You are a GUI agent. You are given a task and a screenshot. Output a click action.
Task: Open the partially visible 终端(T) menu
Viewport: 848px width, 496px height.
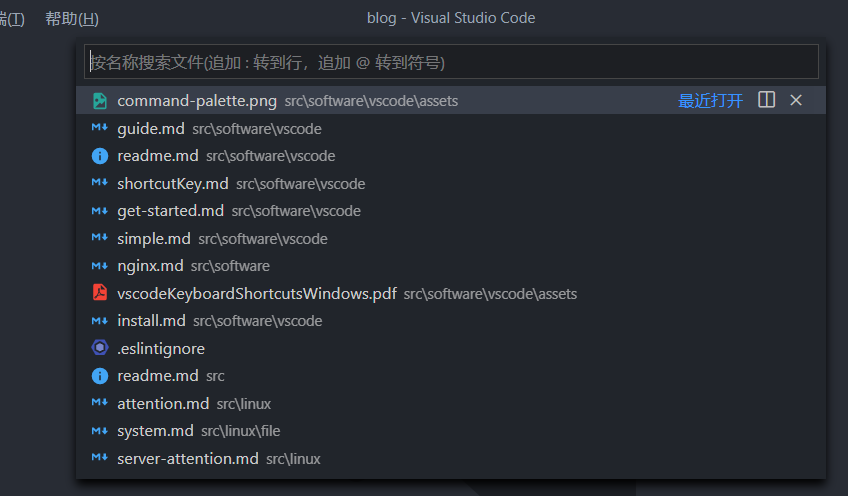click(12, 19)
